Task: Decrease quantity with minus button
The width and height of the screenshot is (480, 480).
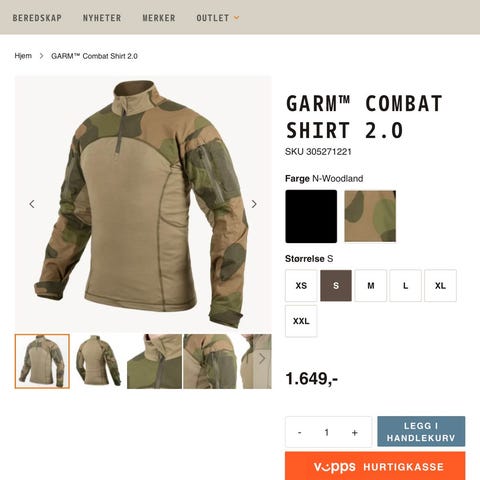Action: tap(300, 432)
